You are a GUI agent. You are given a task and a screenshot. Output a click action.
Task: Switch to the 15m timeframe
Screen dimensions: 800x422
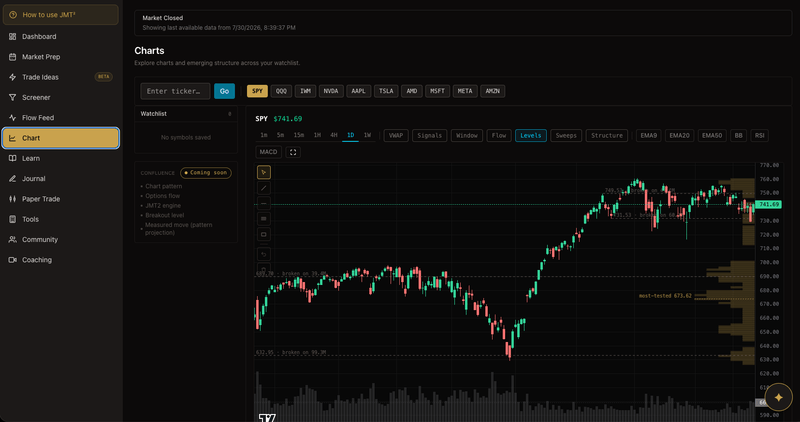coord(299,135)
